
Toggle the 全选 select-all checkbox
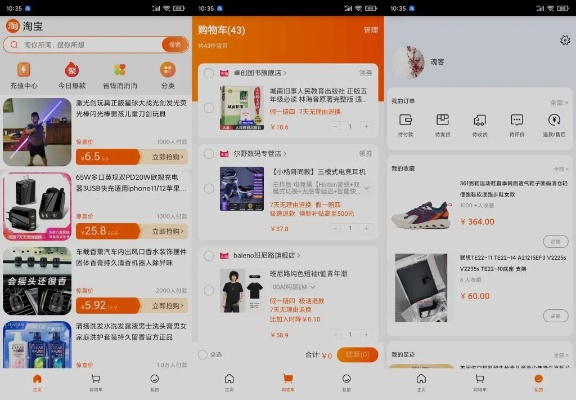202,355
